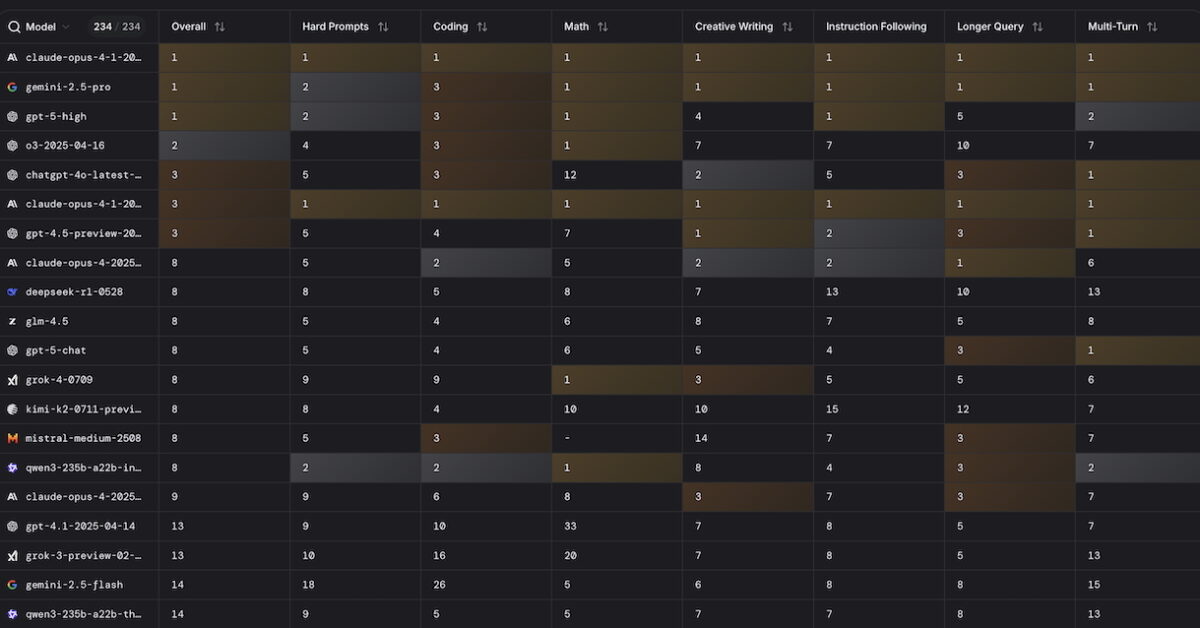Select the gemini-2.5-flash model name

point(74,584)
